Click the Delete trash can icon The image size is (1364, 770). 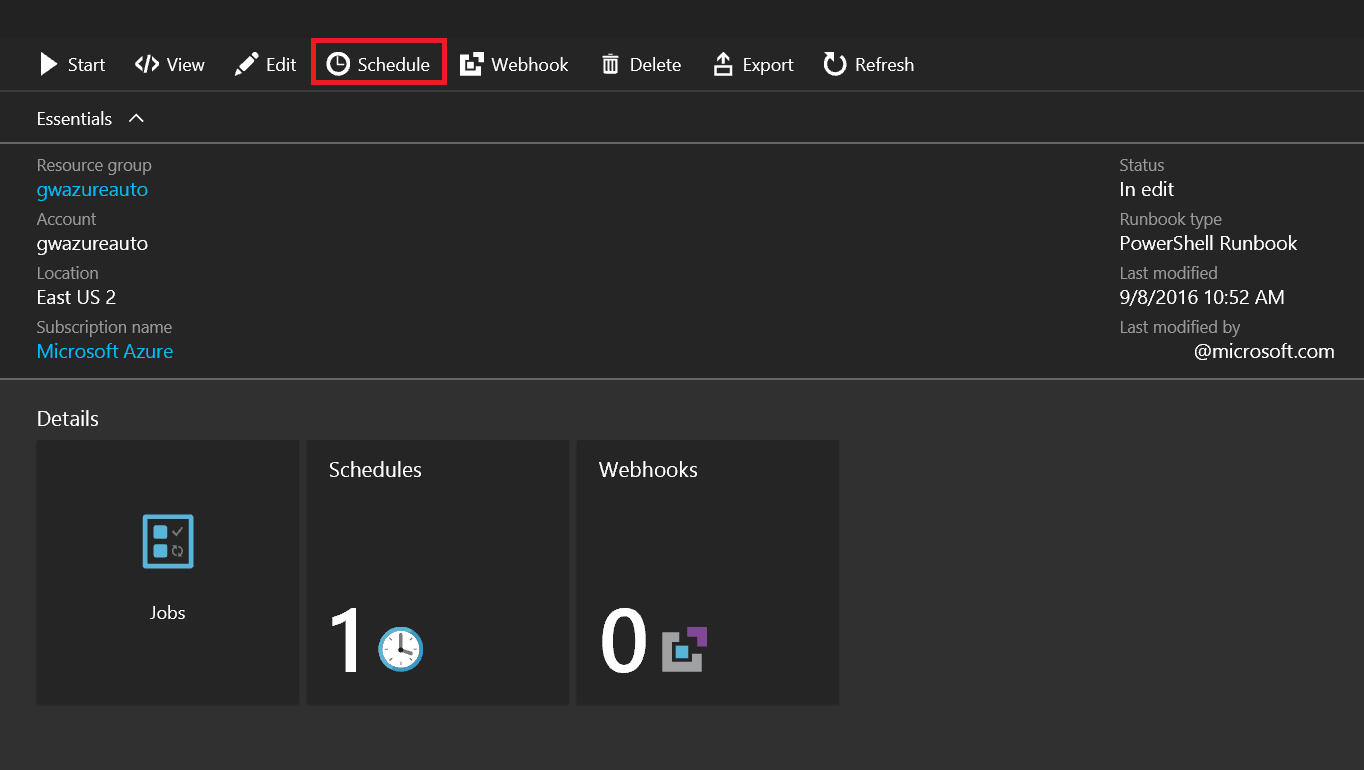click(610, 65)
